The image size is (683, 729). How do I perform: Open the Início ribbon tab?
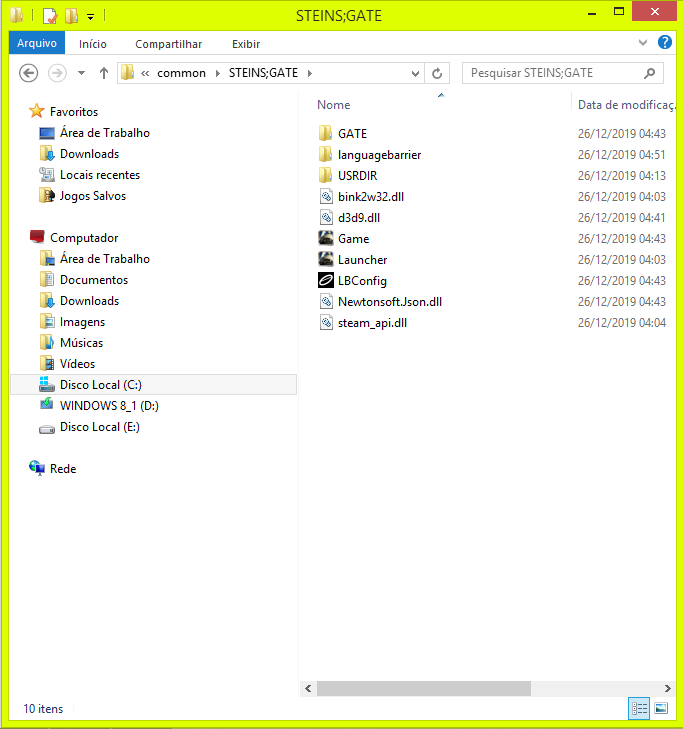click(93, 44)
